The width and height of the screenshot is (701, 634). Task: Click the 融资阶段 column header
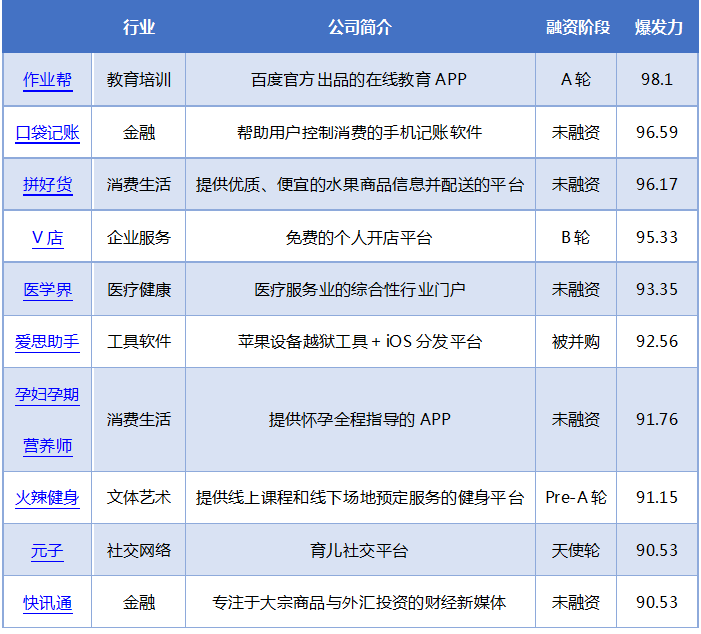tap(578, 27)
